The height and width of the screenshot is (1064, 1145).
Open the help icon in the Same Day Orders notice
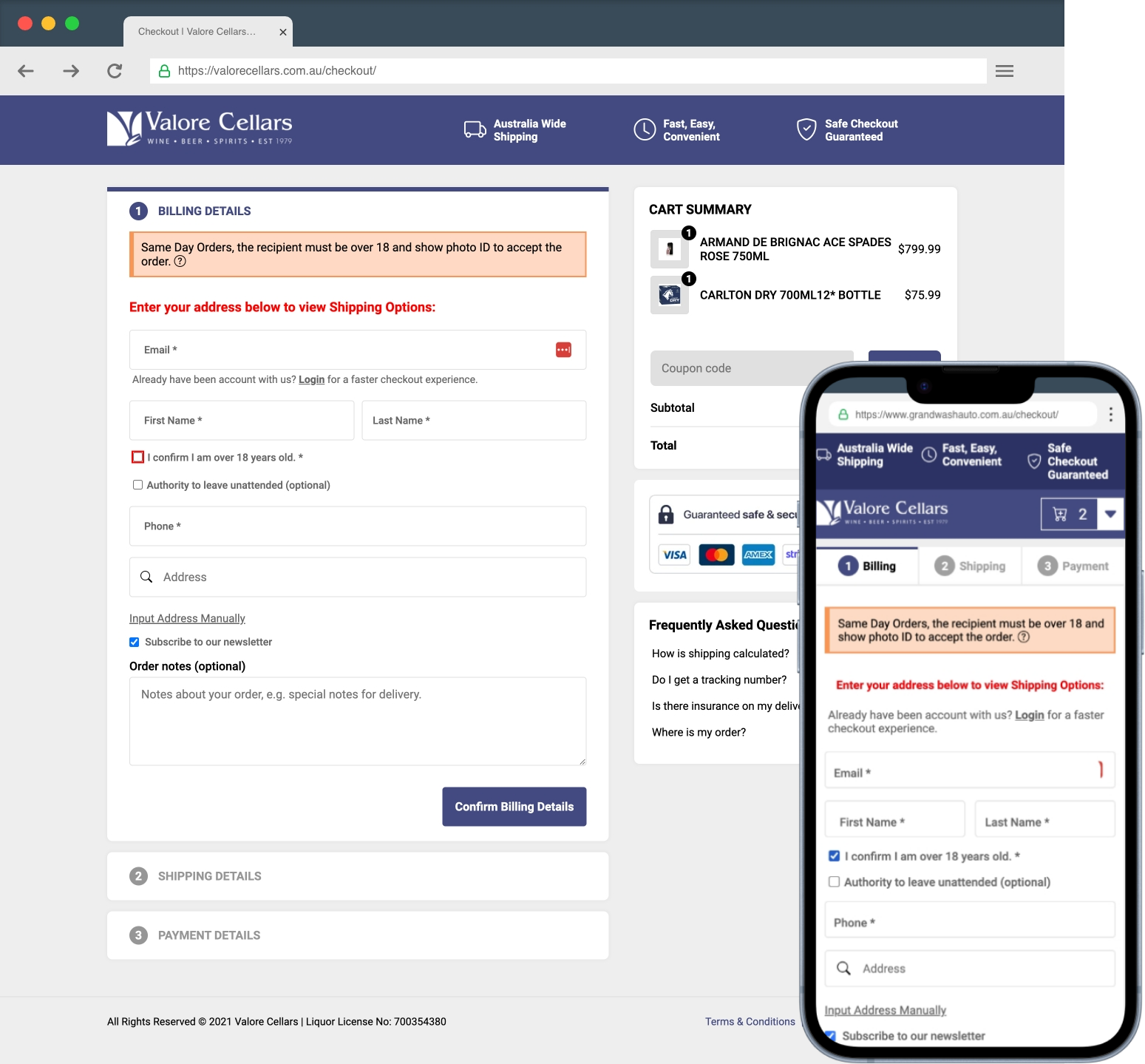point(180,262)
